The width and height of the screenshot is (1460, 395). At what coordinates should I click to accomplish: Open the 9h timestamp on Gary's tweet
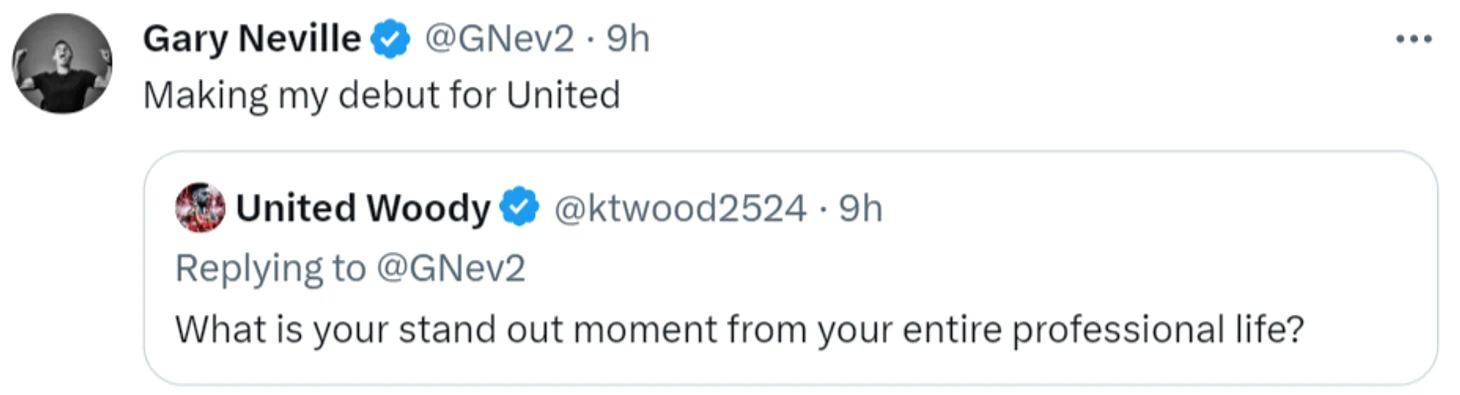(x=629, y=40)
